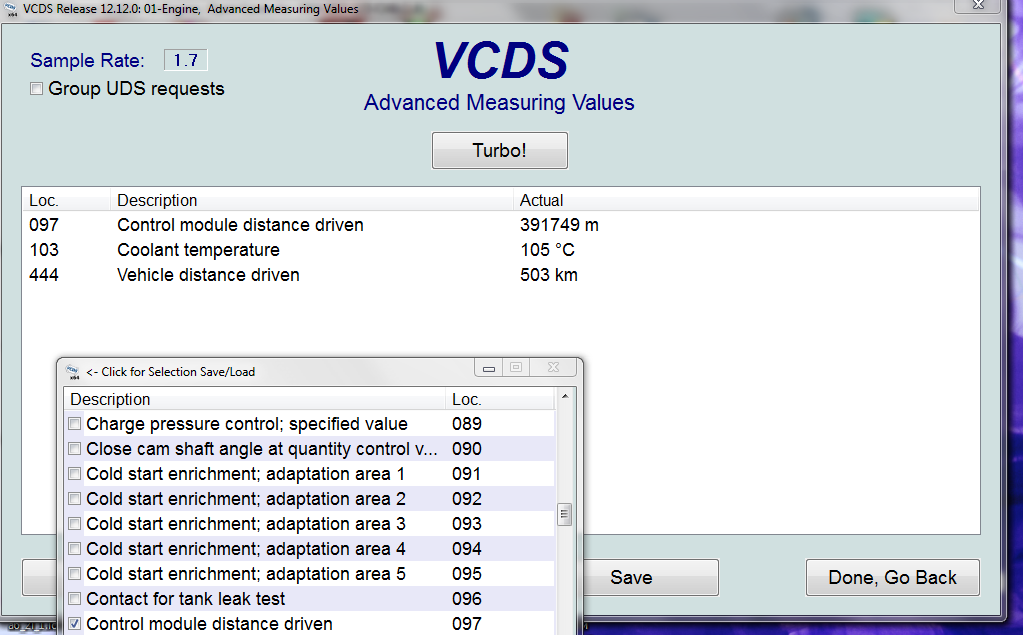The image size is (1023, 635).
Task: Click Loc. column header in selection popup
Action: 500,399
